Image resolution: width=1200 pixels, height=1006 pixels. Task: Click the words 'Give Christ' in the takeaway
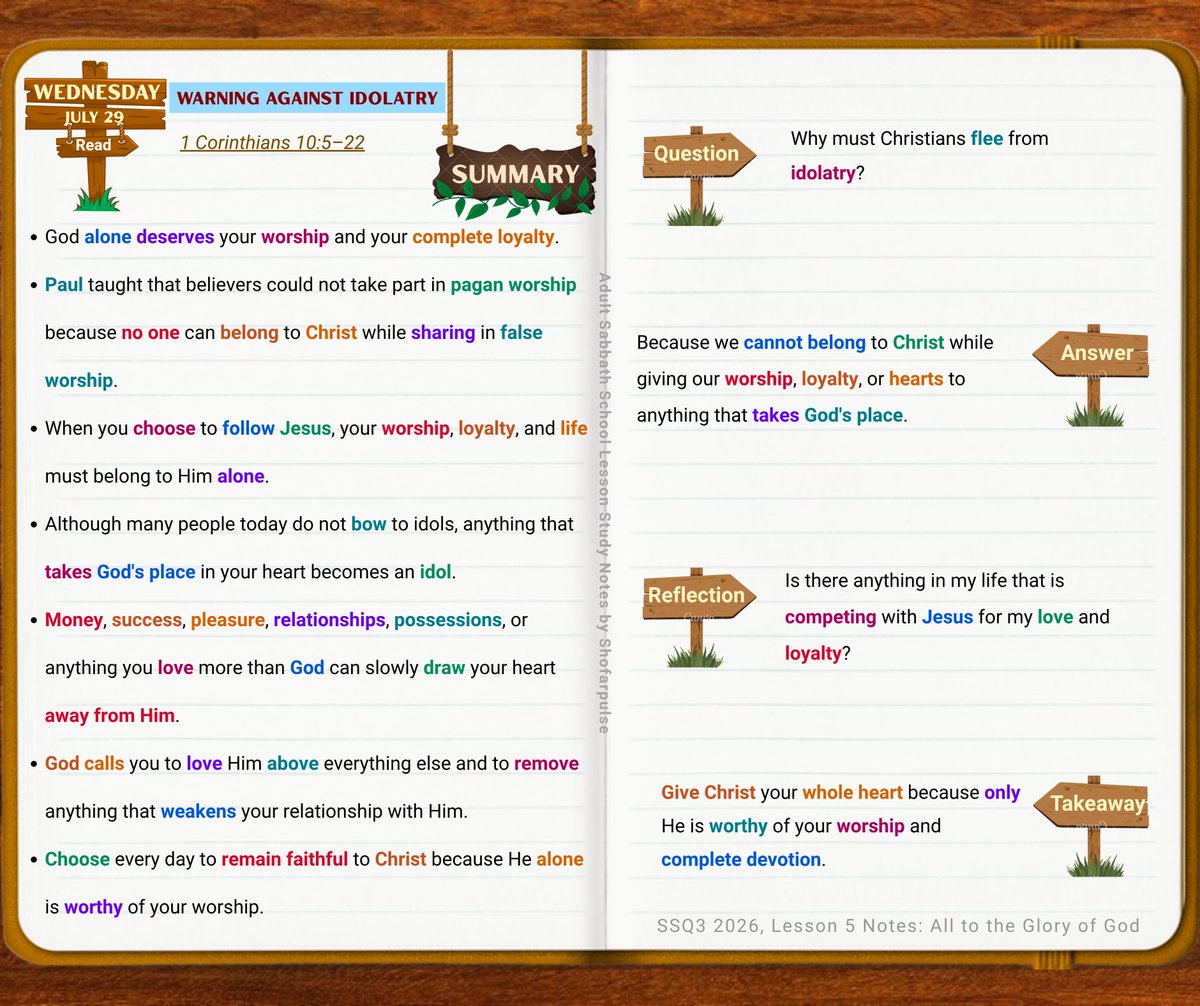click(x=708, y=792)
